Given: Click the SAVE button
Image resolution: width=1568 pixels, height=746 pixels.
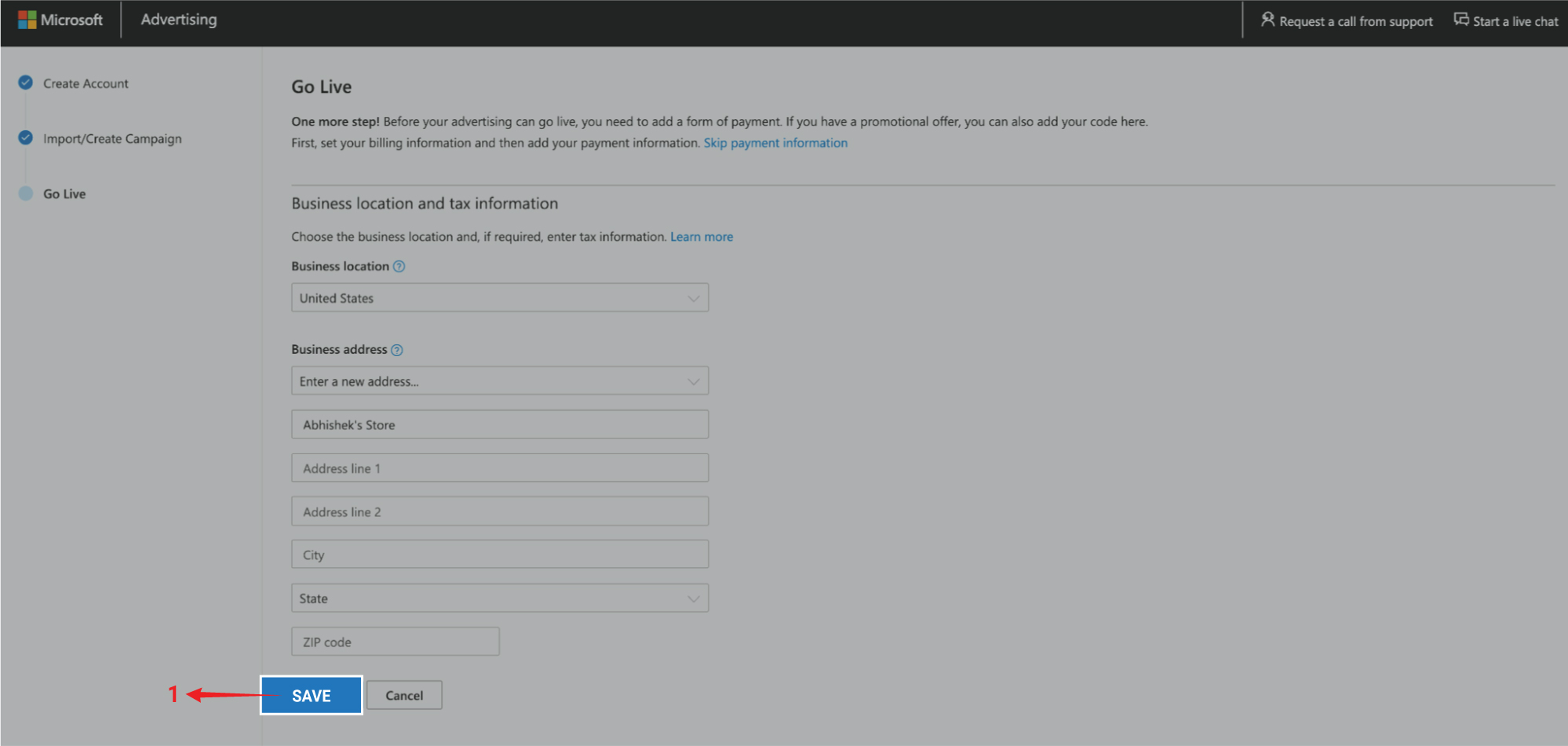Looking at the screenshot, I should (x=312, y=695).
